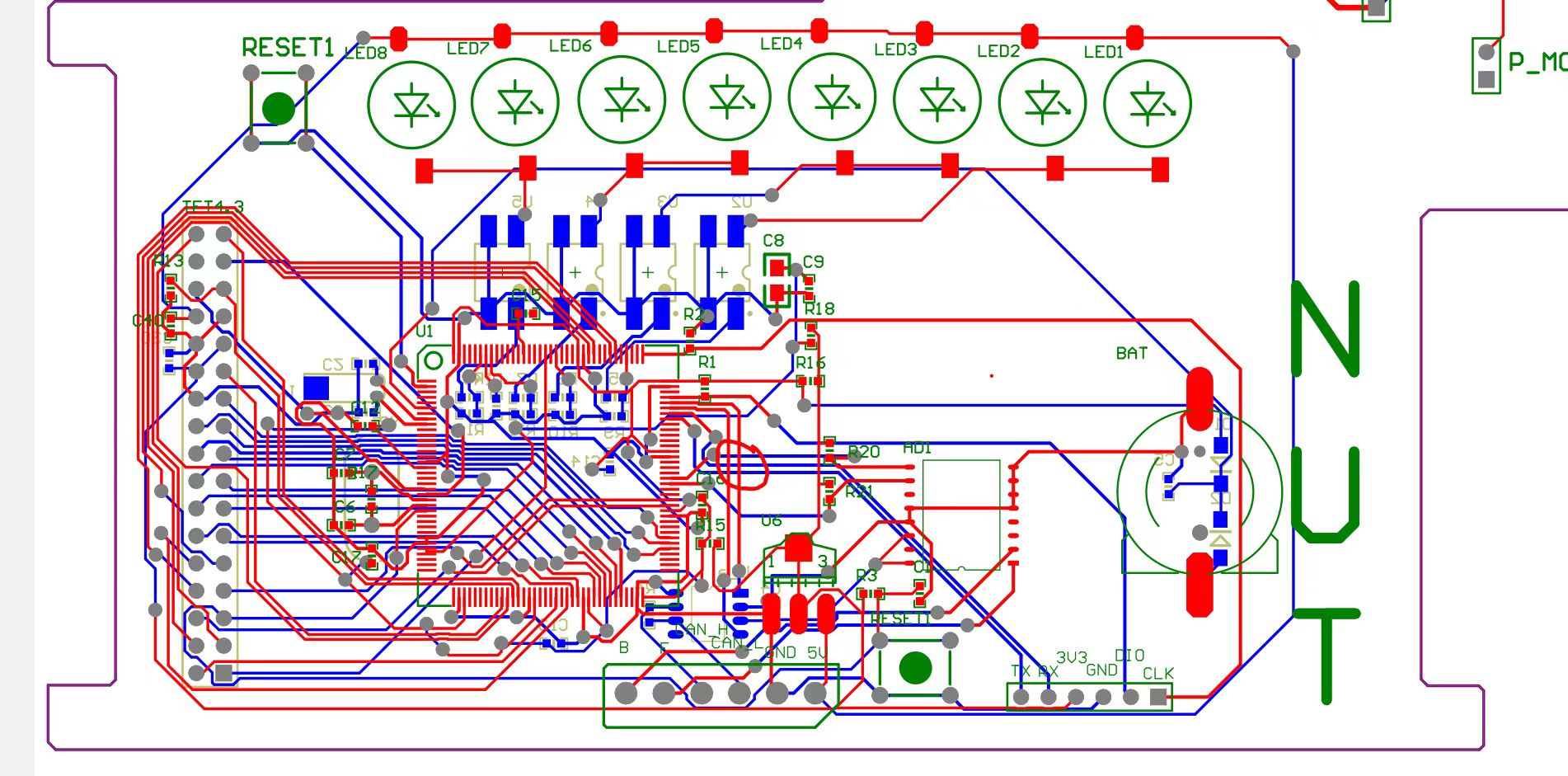Click the LED7 designator text
1568x776 pixels.
[467, 49]
